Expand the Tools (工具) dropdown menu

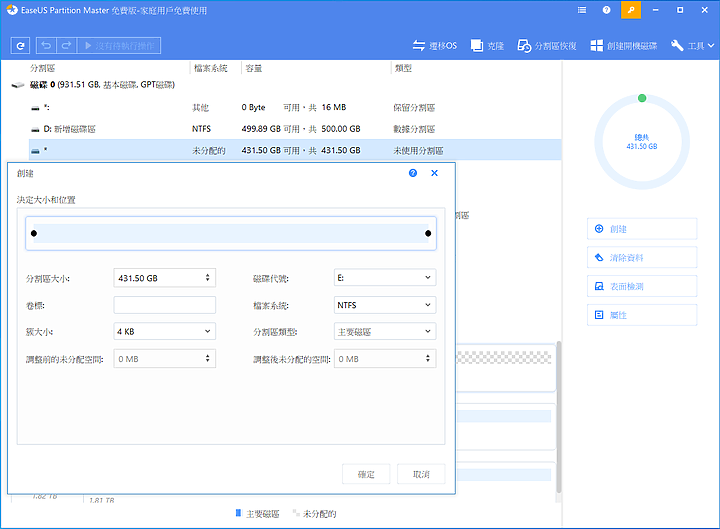click(692, 45)
